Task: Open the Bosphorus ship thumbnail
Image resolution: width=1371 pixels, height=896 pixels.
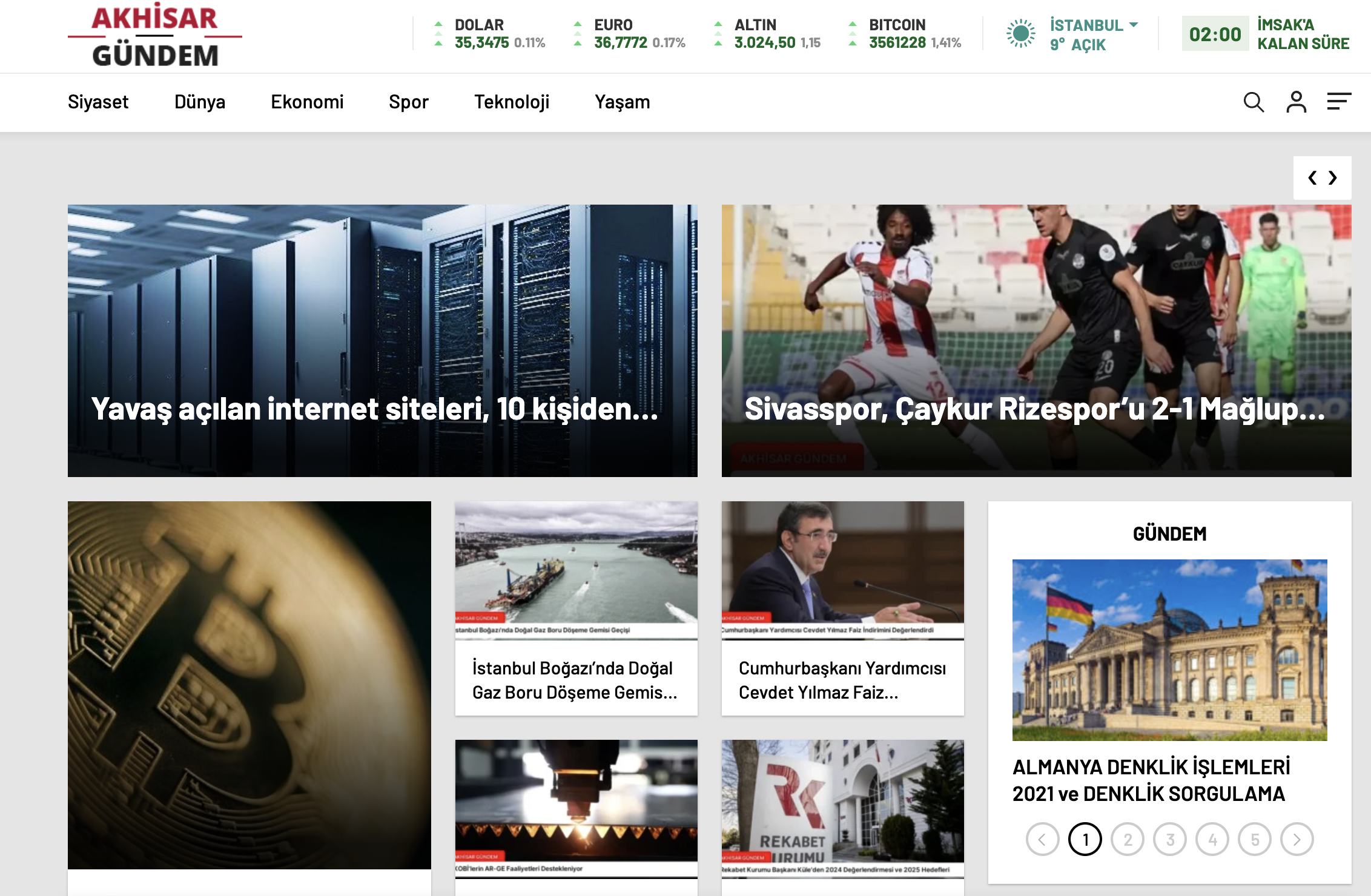Action: [576, 570]
